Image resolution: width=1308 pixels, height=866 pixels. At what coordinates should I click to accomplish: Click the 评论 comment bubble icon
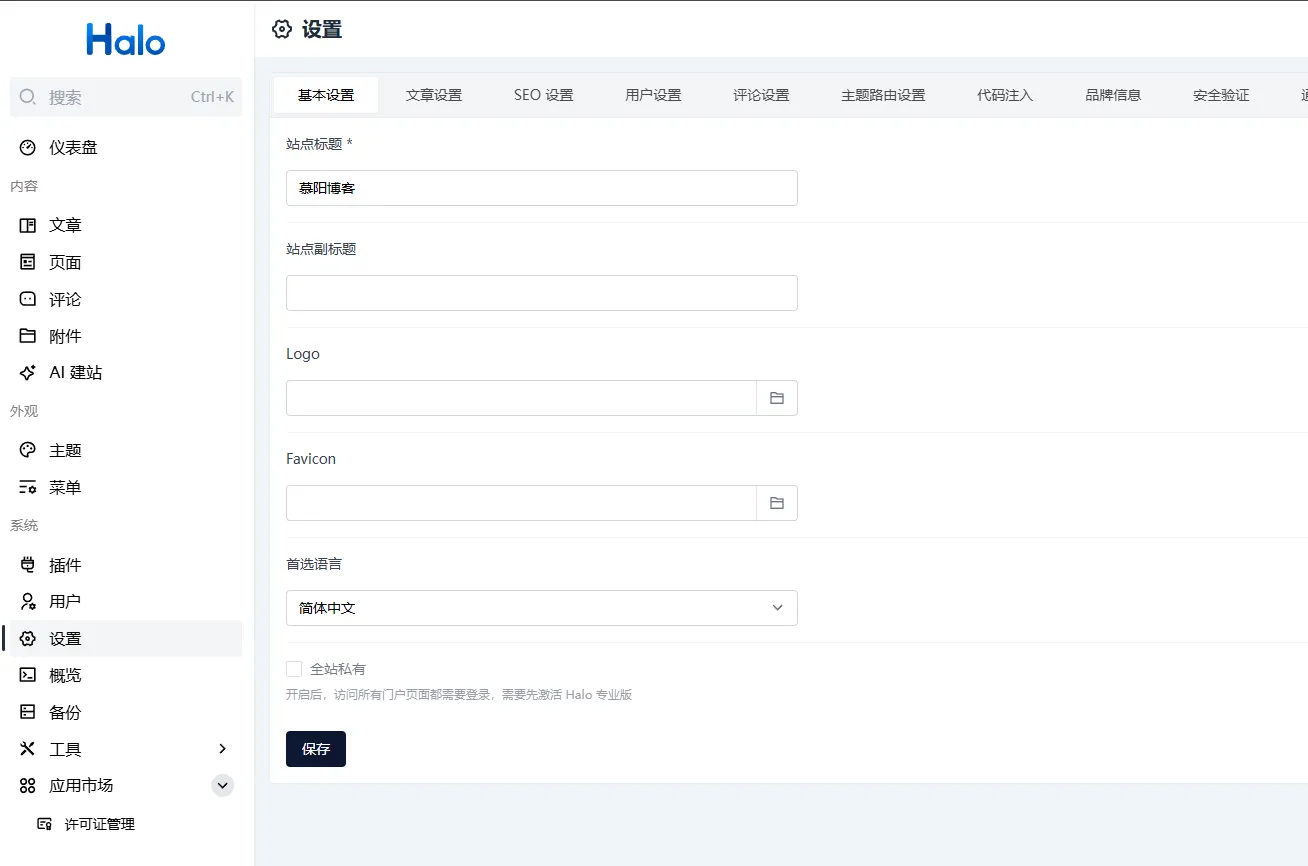(x=28, y=300)
